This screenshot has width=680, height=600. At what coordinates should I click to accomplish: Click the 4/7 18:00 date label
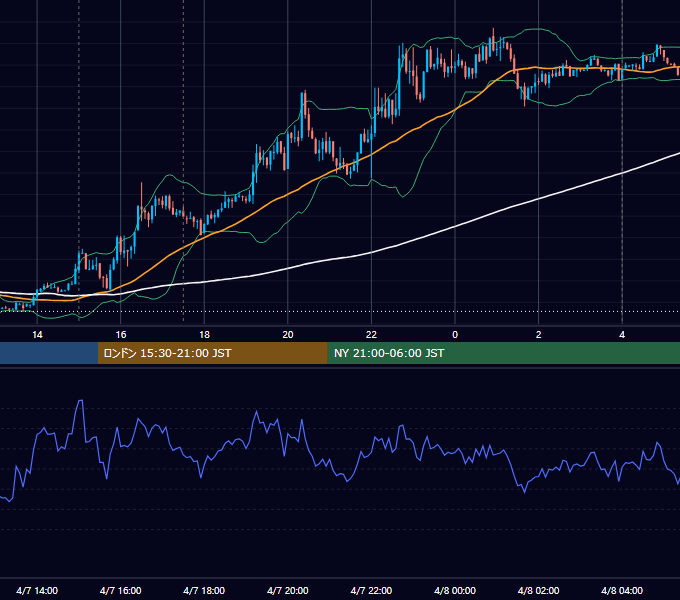(204, 590)
